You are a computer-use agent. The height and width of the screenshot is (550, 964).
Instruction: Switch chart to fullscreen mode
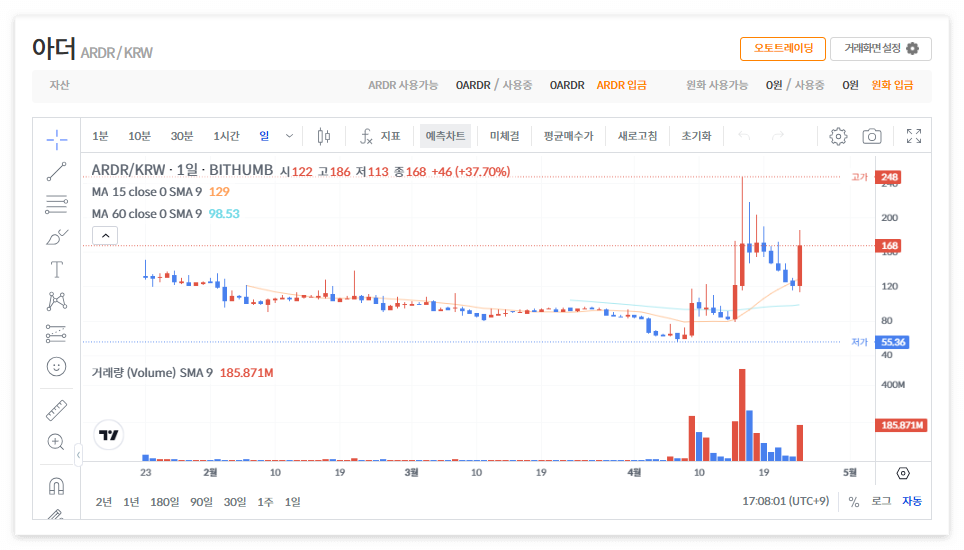tap(914, 136)
